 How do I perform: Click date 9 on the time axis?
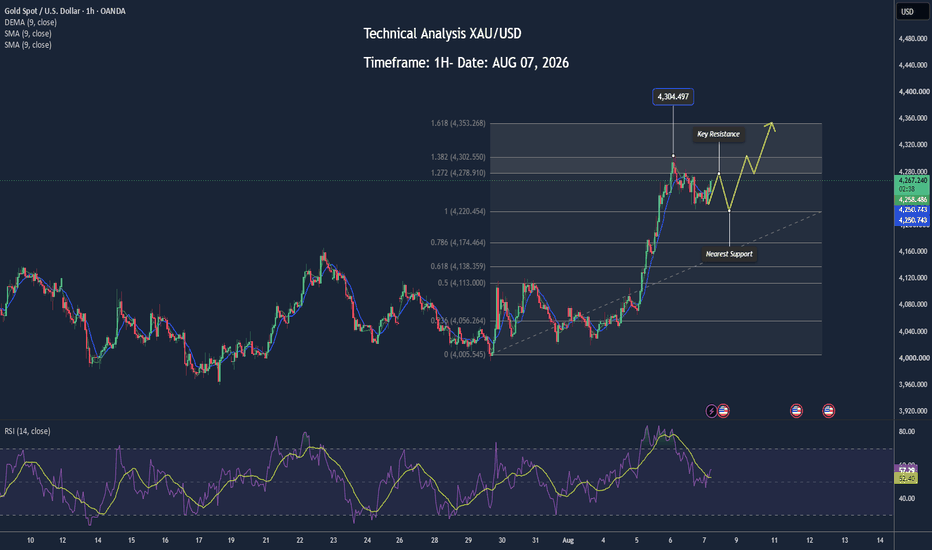coord(736,540)
